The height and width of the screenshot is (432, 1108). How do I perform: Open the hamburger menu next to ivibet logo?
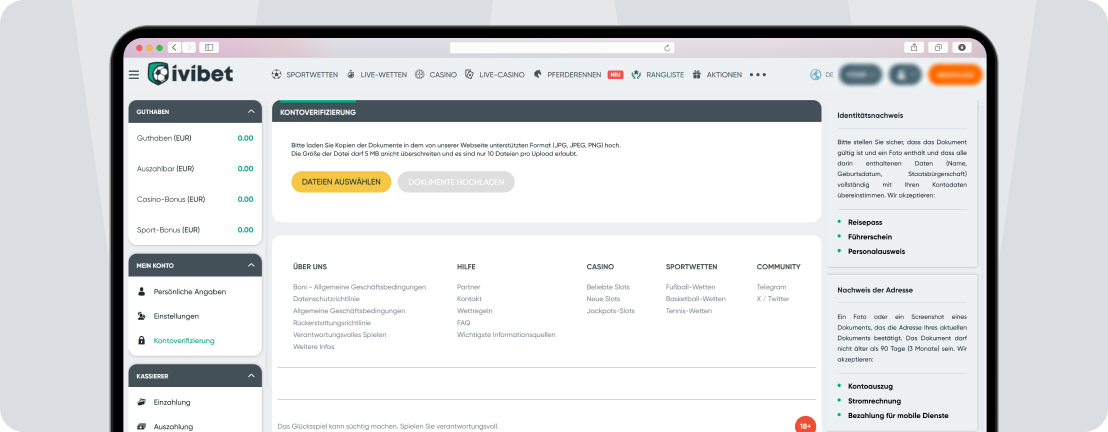tap(134, 74)
